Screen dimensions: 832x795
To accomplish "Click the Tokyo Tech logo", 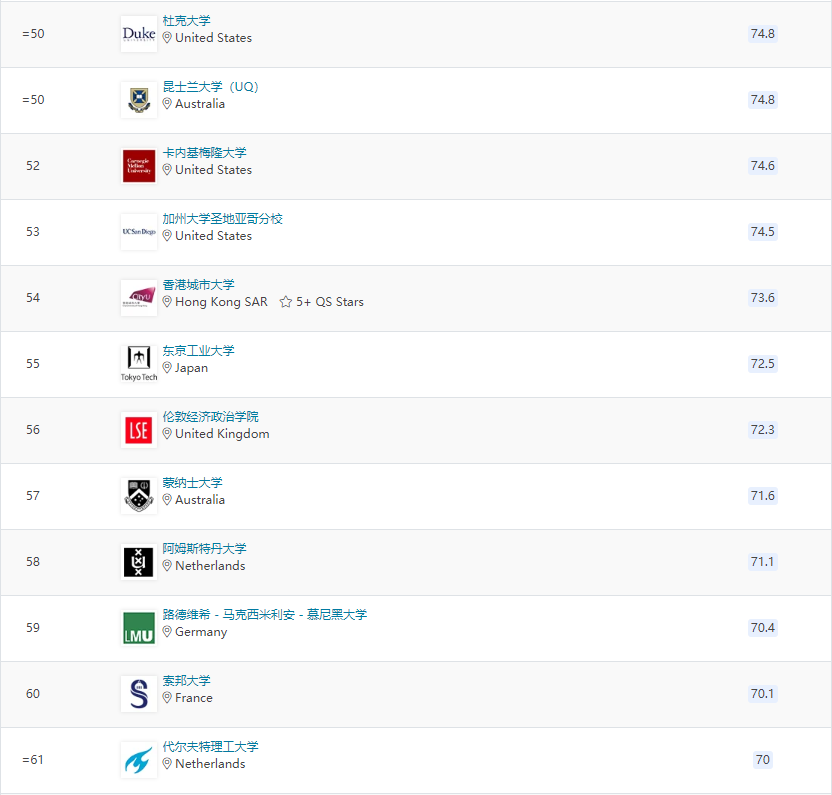I will pyautogui.click(x=139, y=364).
